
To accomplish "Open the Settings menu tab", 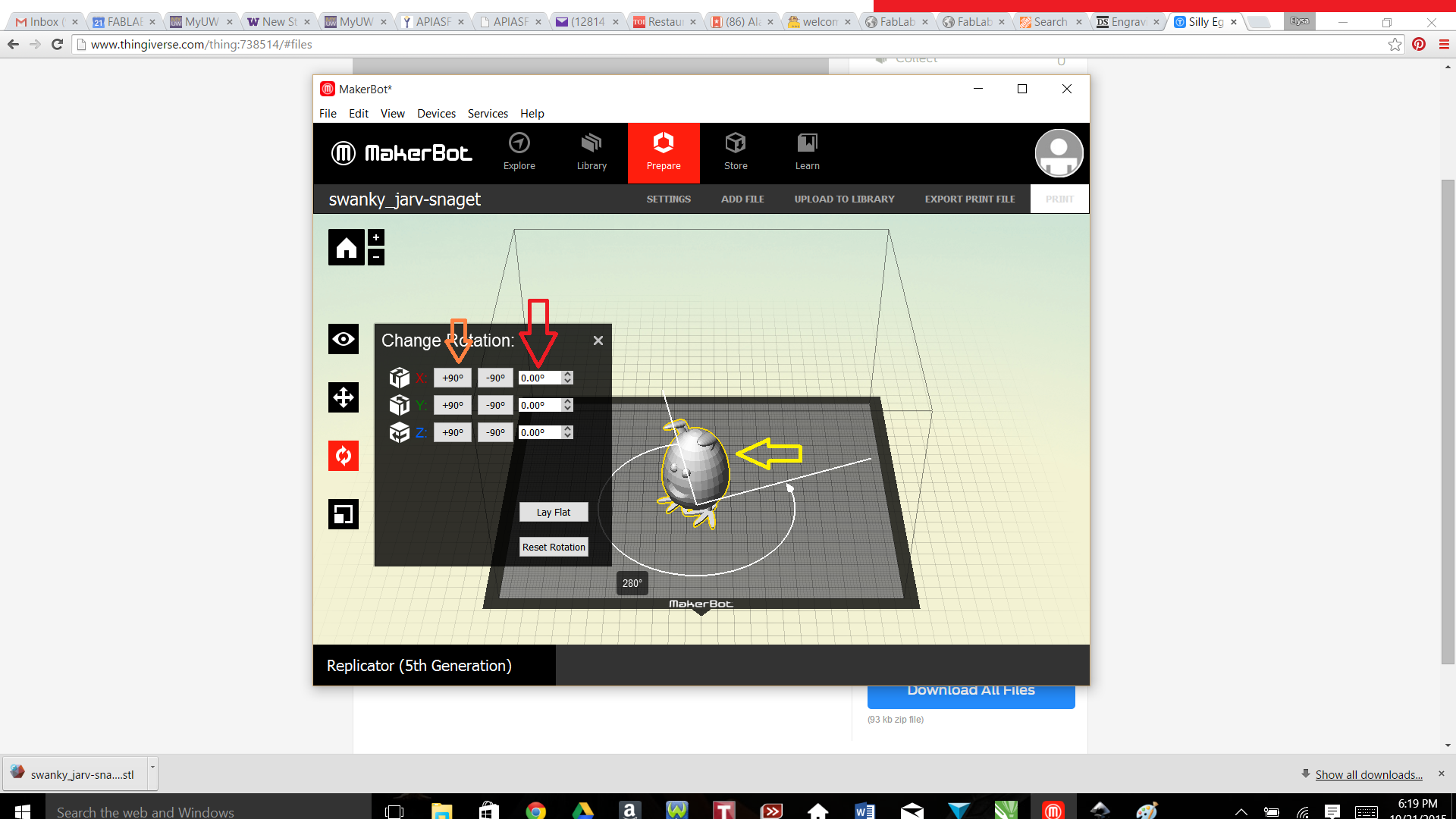I will tap(669, 199).
